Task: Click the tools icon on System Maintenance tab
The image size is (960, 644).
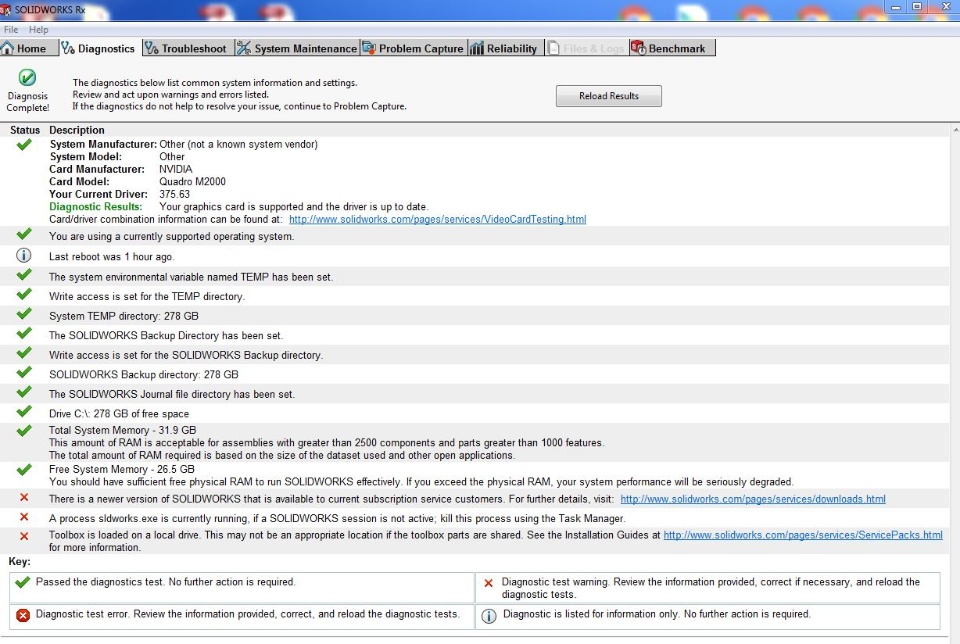Action: pos(244,48)
